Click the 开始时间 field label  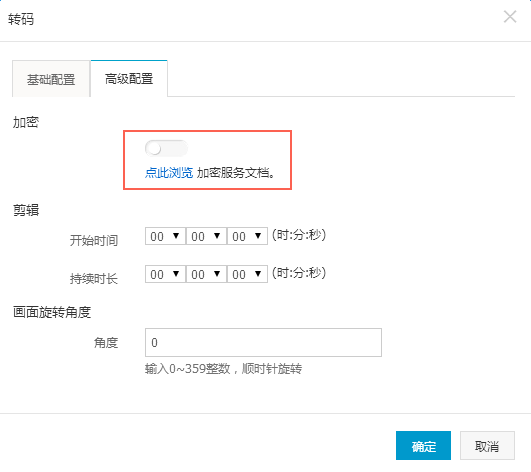pos(94,241)
